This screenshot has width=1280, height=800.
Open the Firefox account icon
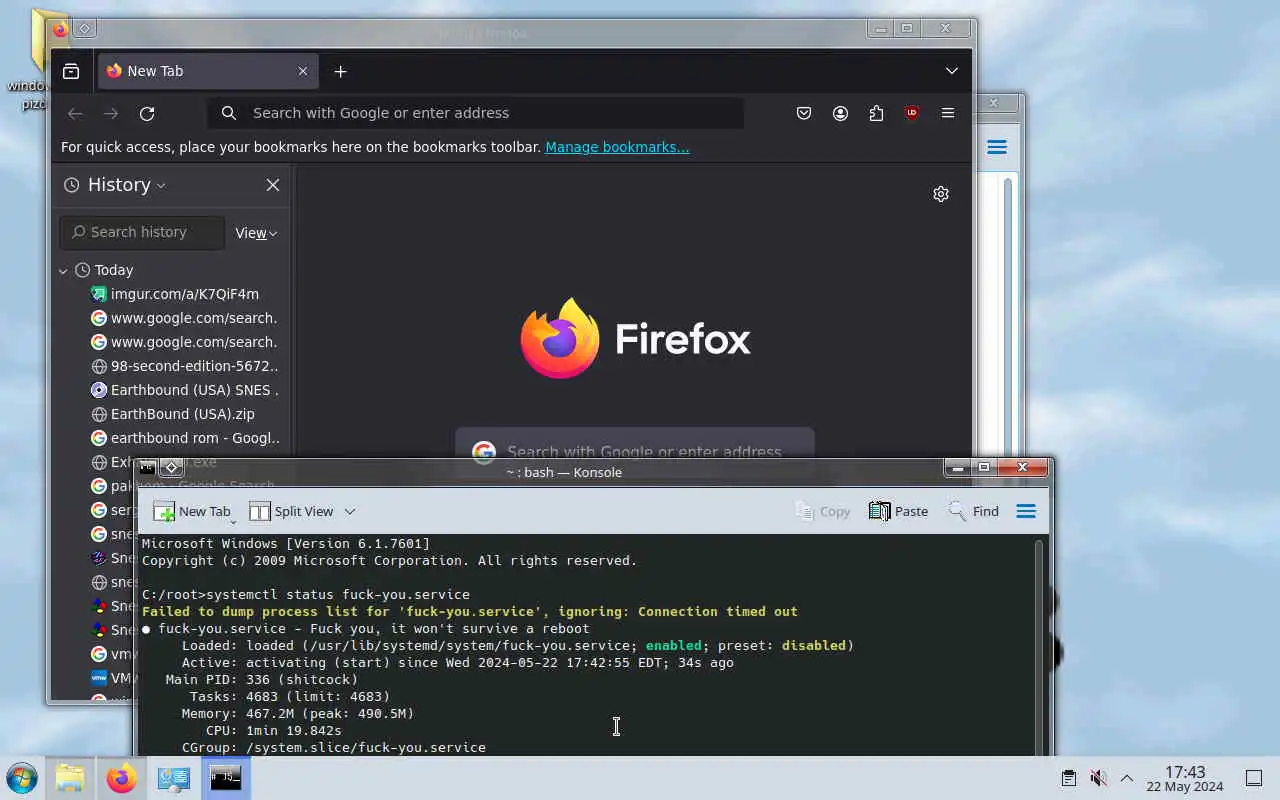coord(840,113)
